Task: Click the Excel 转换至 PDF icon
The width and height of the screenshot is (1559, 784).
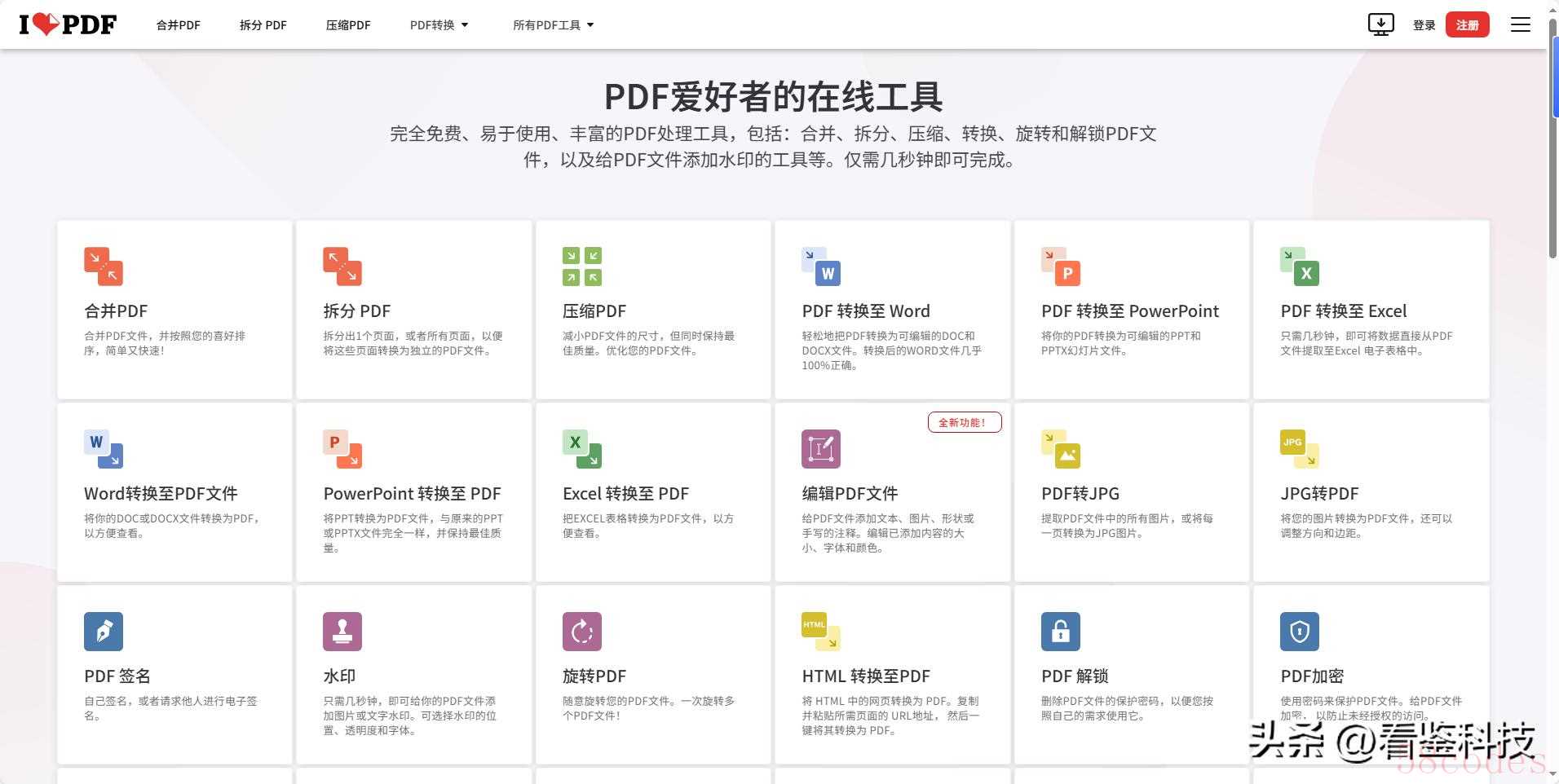Action: coord(582,449)
